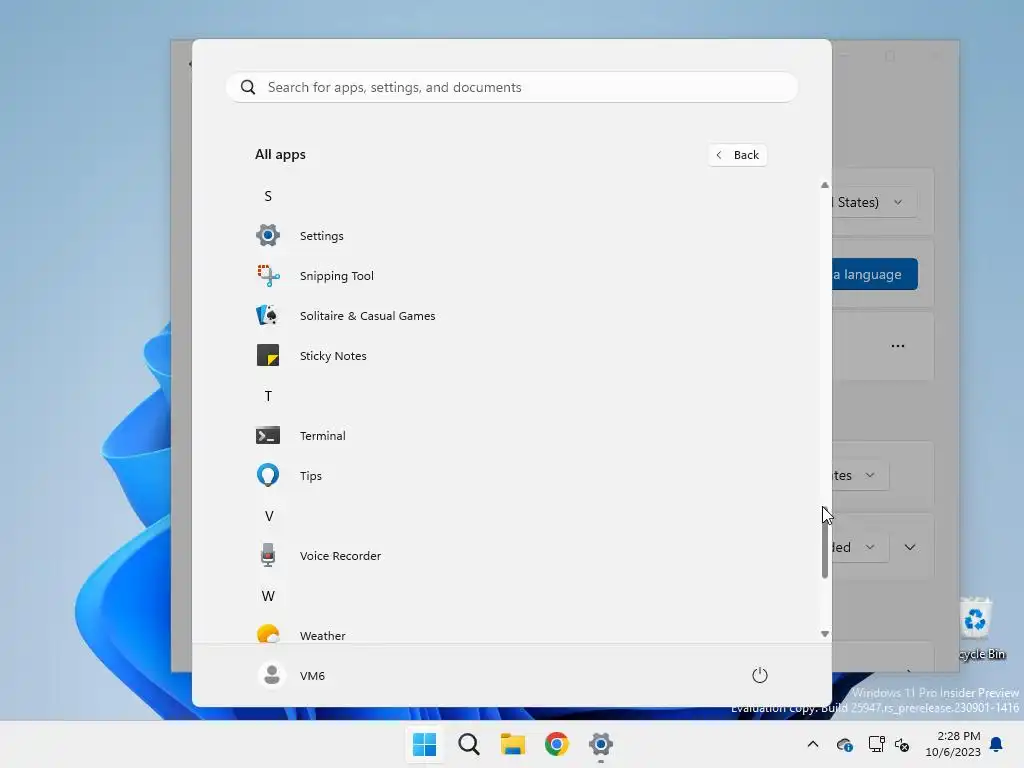Click the Tips text label

[311, 476]
